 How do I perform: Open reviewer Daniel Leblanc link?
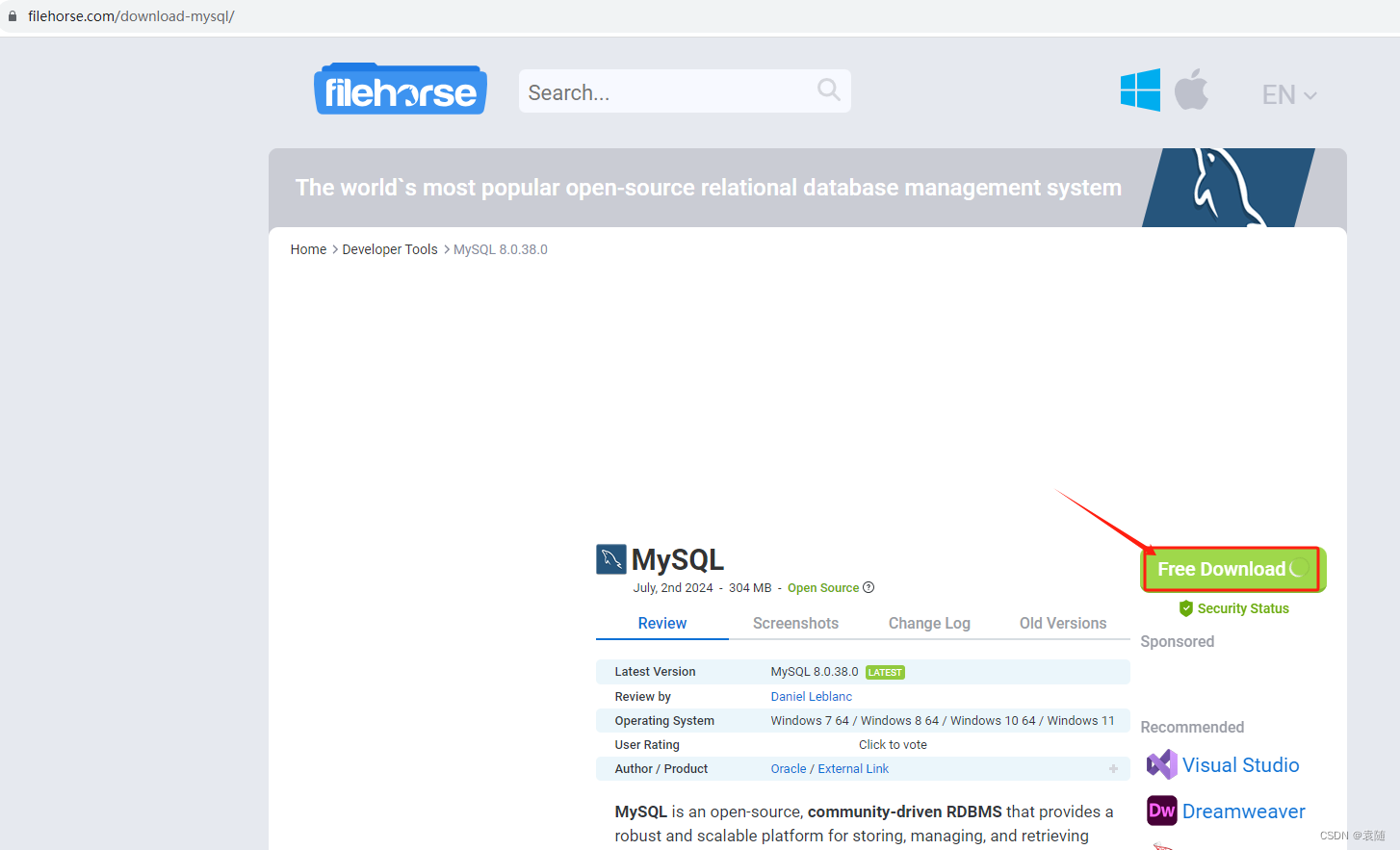(812, 697)
